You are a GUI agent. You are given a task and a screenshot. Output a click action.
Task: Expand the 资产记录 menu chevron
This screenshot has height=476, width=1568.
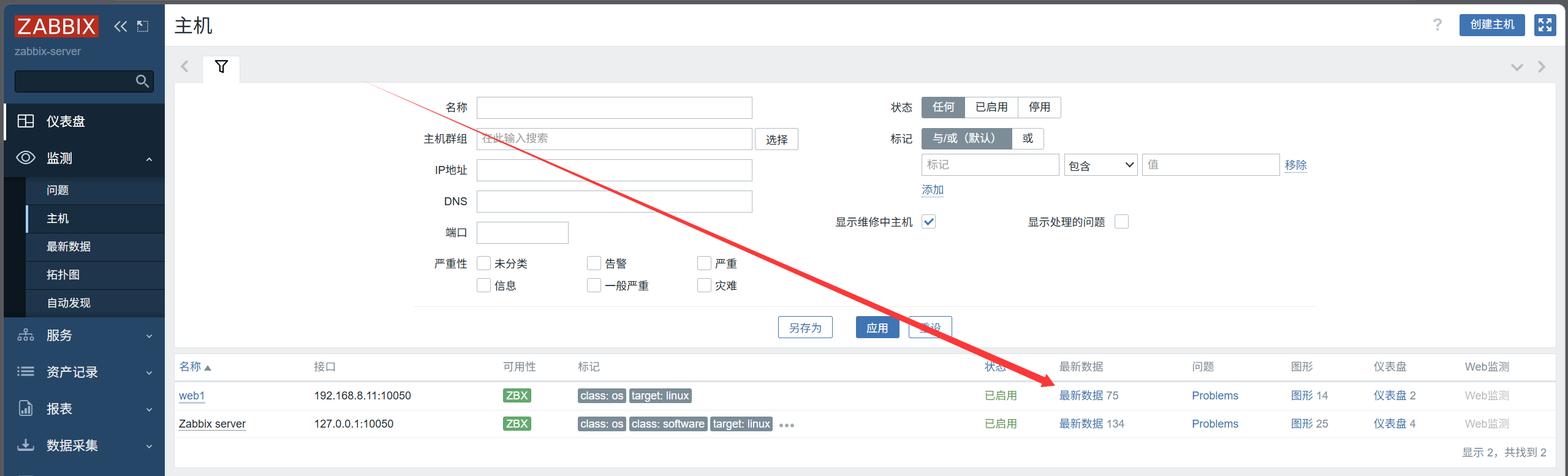coord(149,373)
